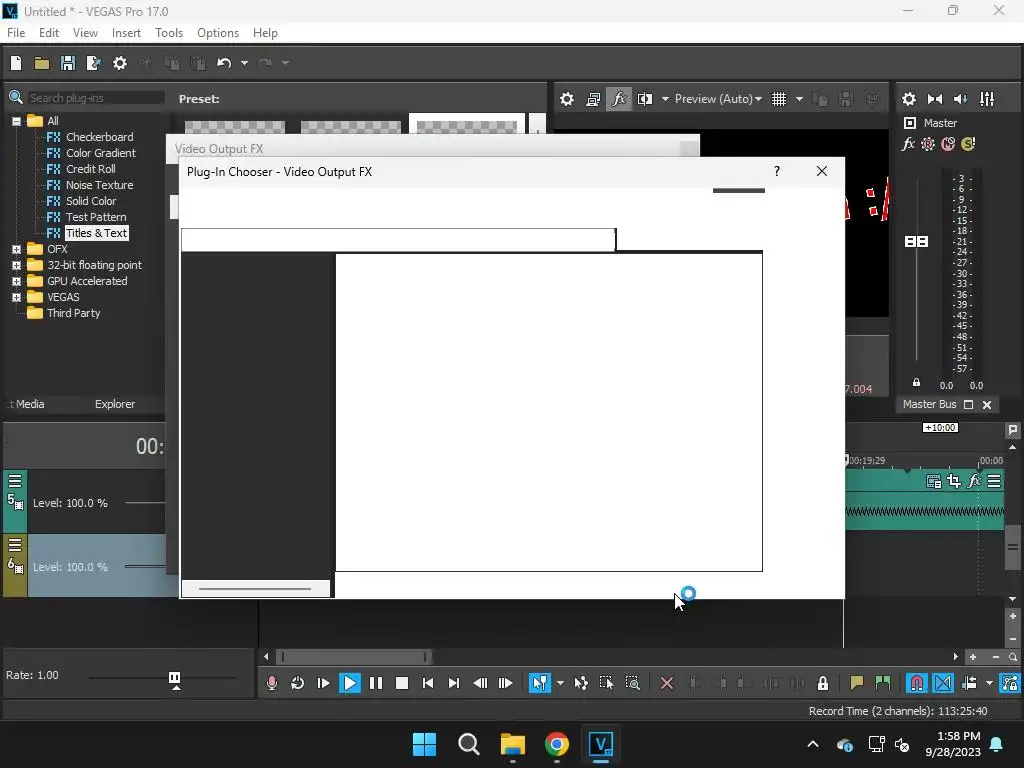
Task: Expand the OFX folder
Action: (16, 249)
